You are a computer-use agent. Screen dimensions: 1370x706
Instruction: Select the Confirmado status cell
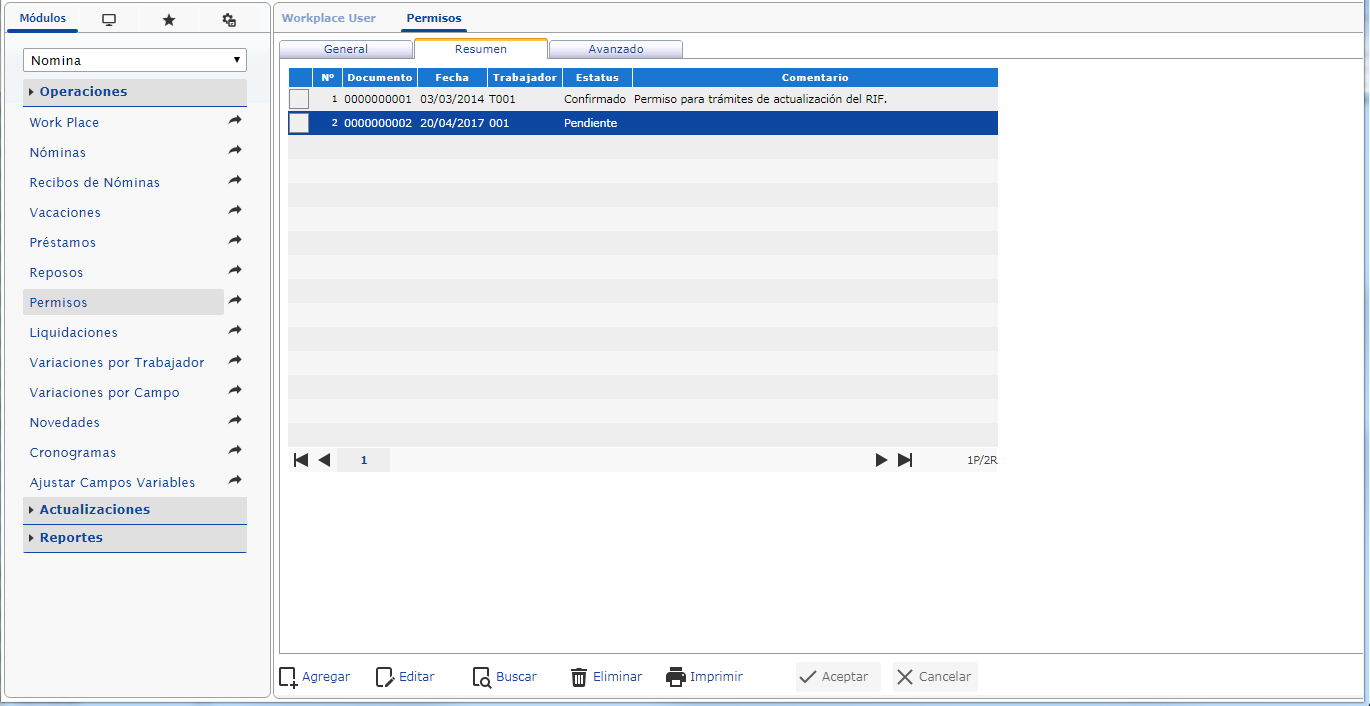coord(595,99)
